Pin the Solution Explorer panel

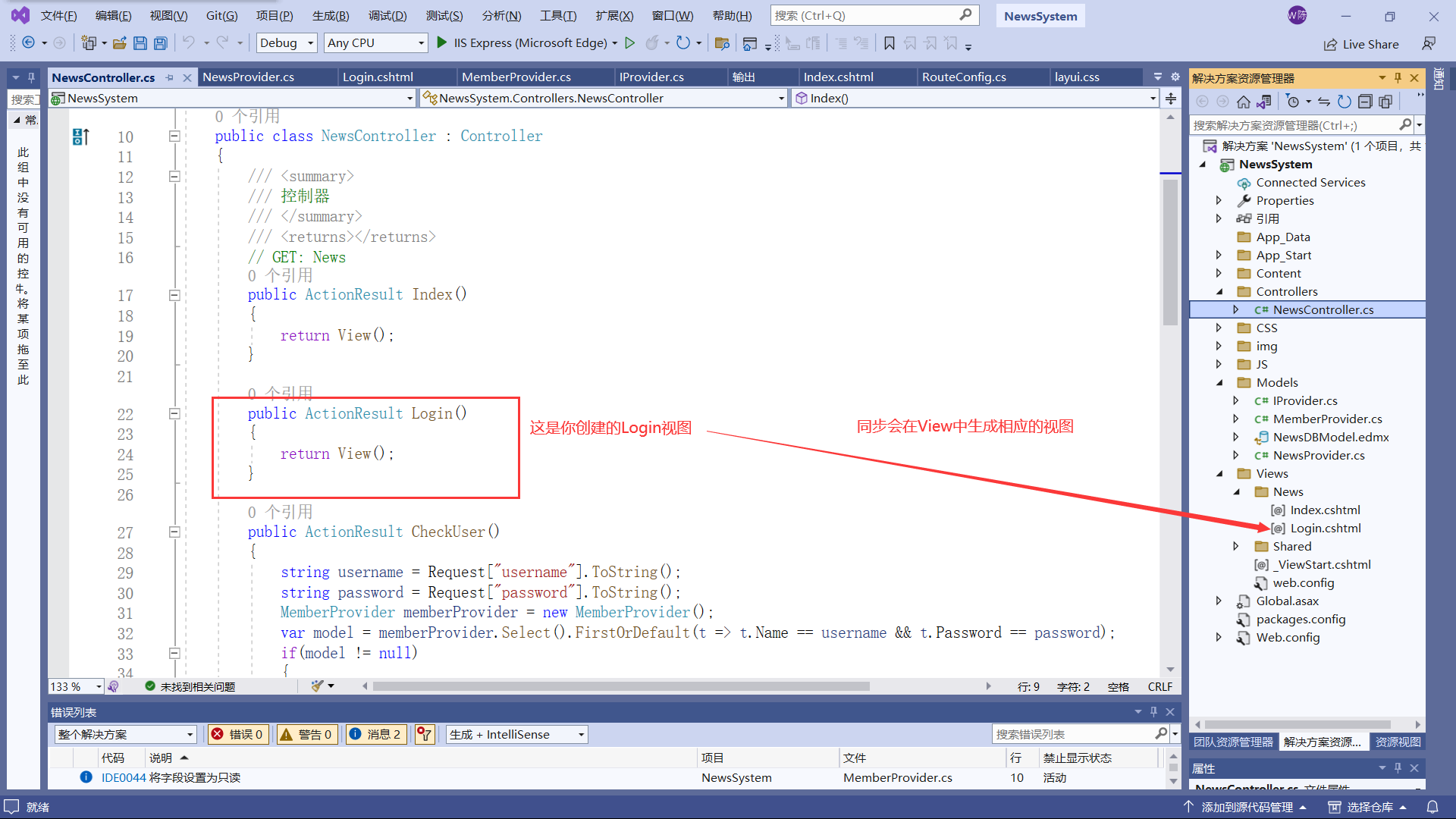(x=1398, y=78)
